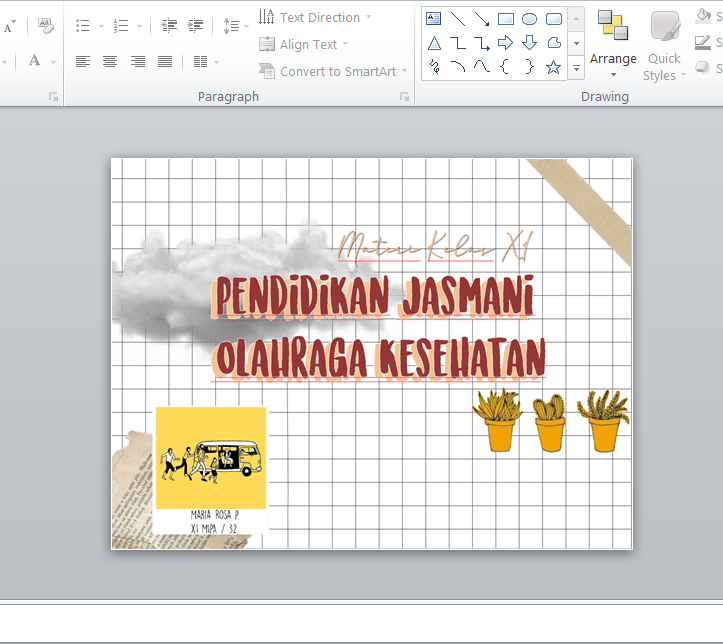Viewport: 723px width, 644px height.
Task: Select the Down Arrow block shape
Action: (x=529, y=43)
